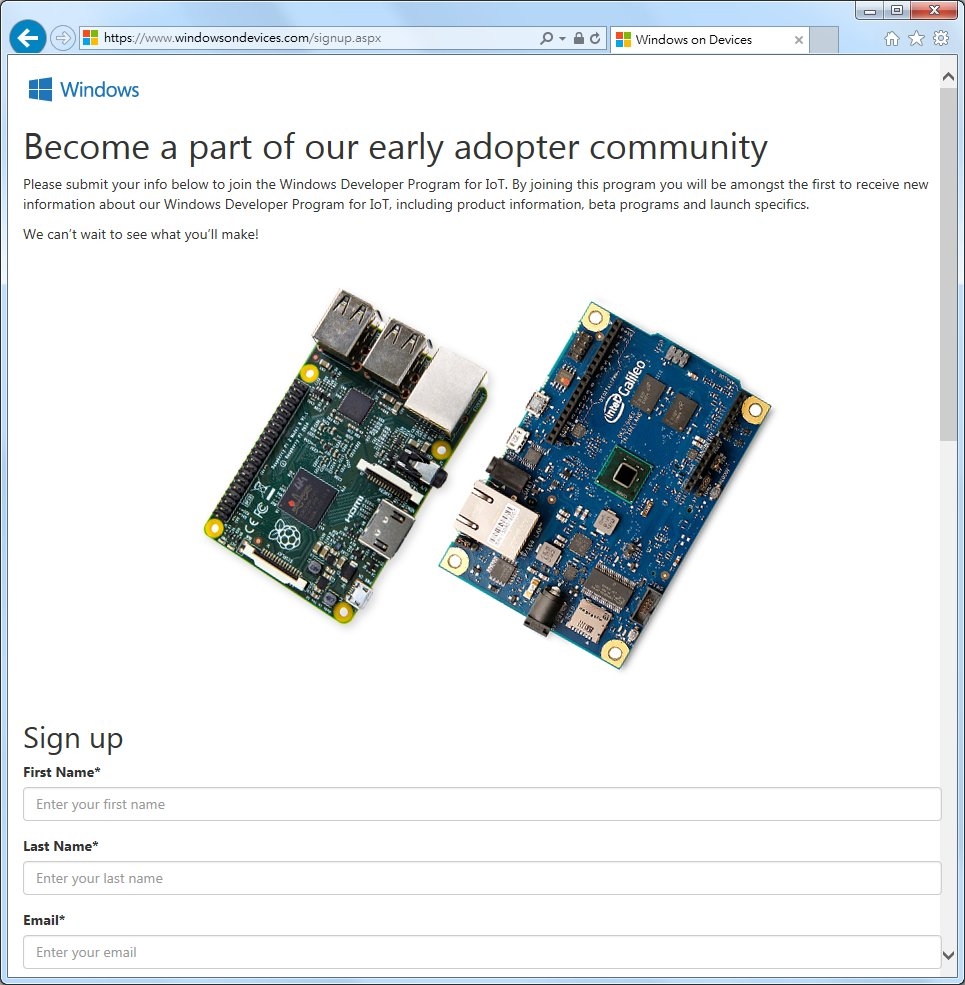Click the 'We can't wait to see what you'll make!' text
The height and width of the screenshot is (985, 965).
[141, 234]
